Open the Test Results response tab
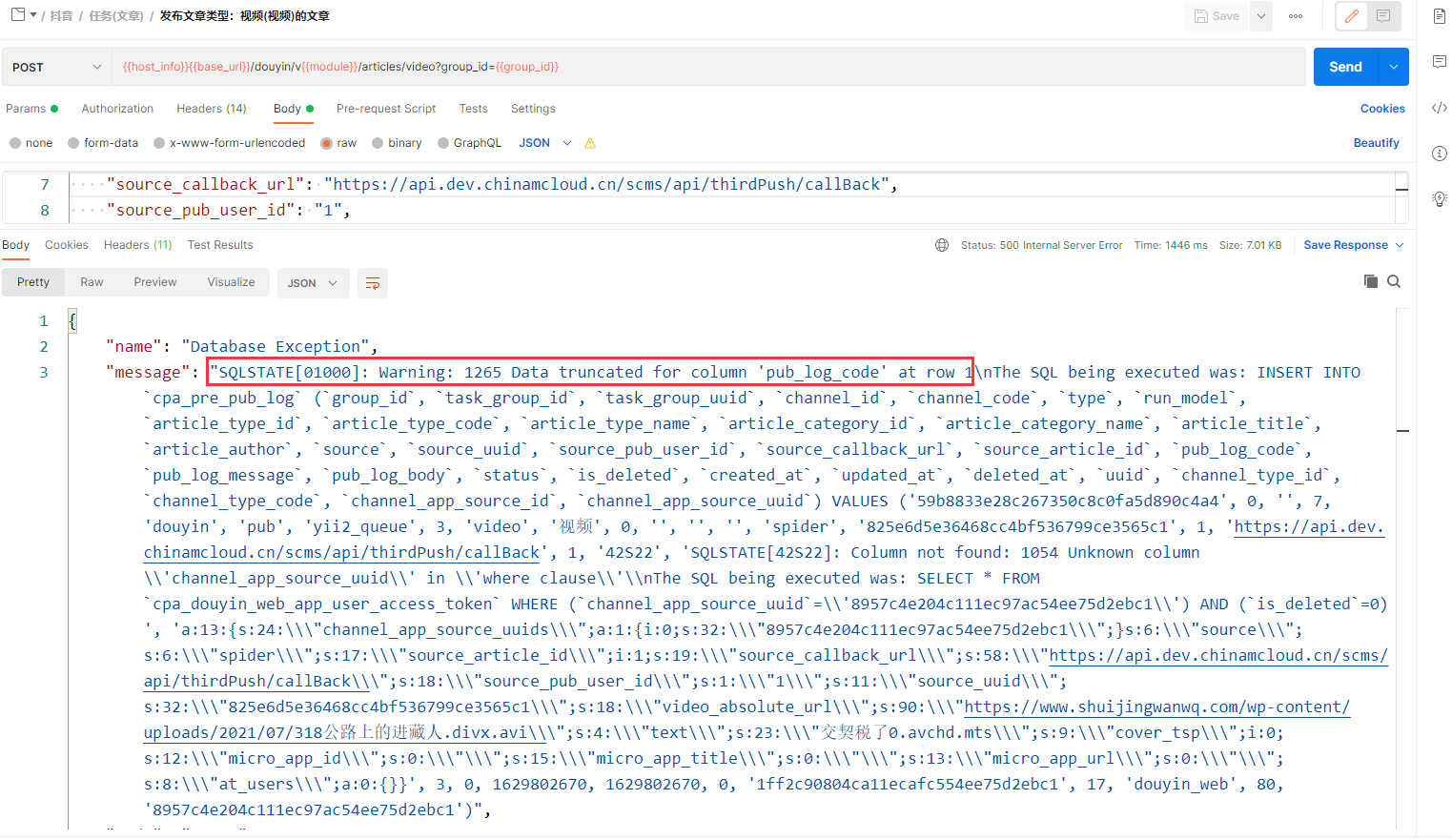The height and width of the screenshot is (840, 1452). (220, 245)
